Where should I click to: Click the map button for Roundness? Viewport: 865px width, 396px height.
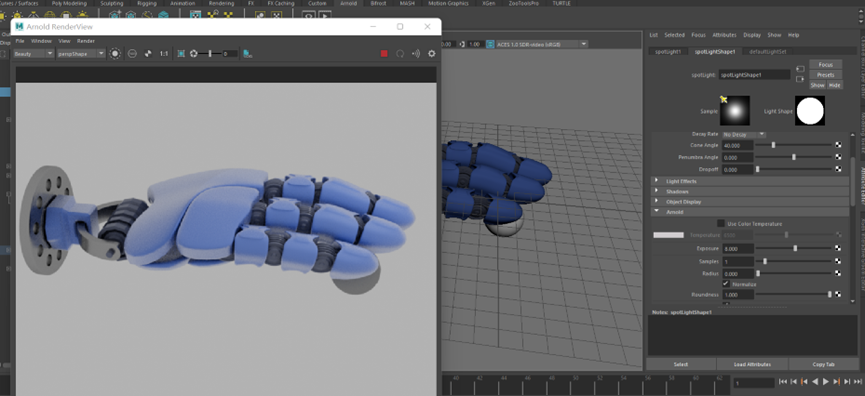[839, 295]
